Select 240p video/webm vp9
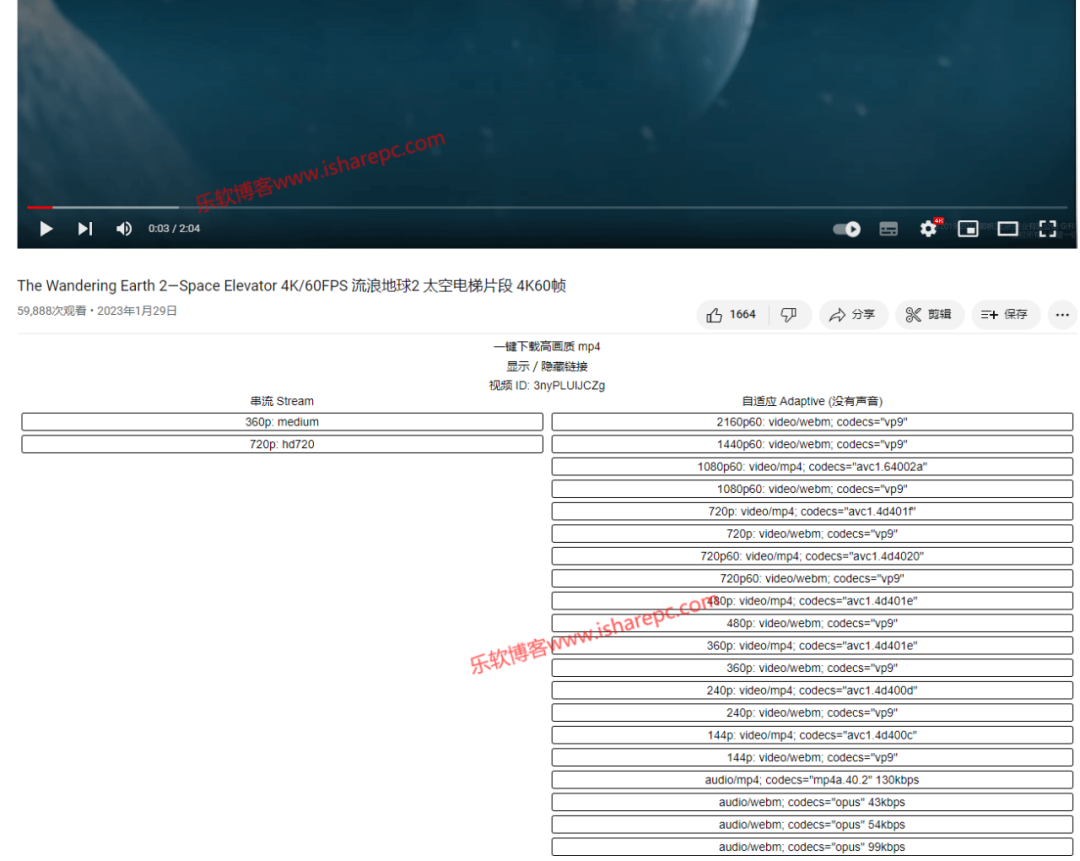Screen dimensions: 1080x861 pos(812,713)
